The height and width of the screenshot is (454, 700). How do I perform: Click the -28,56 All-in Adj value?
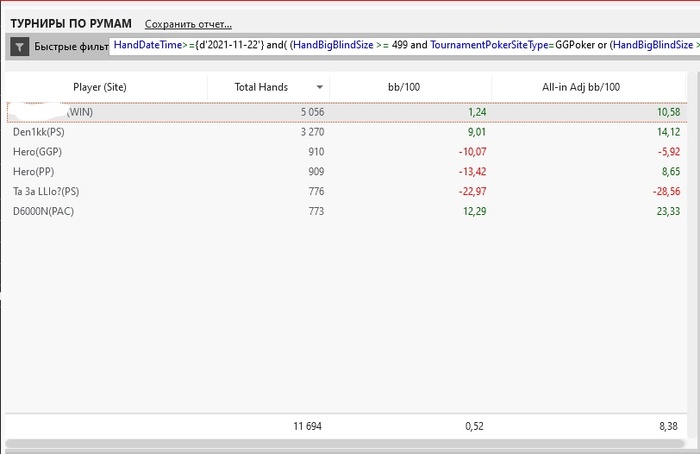coord(667,192)
